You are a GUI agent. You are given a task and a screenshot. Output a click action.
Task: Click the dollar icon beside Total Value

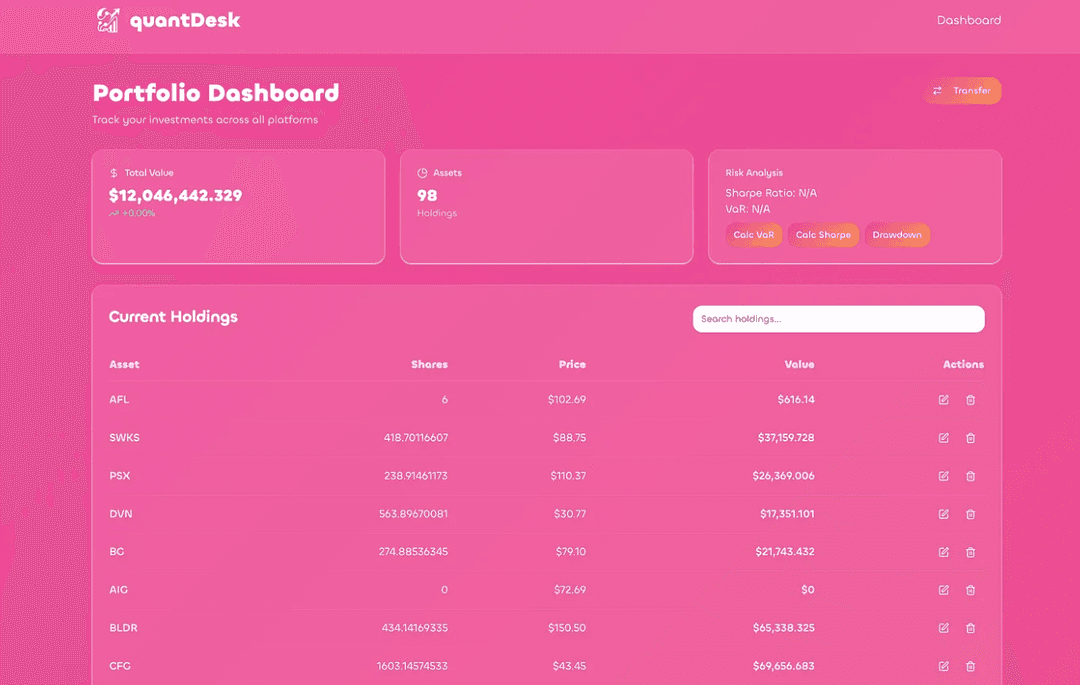(113, 172)
